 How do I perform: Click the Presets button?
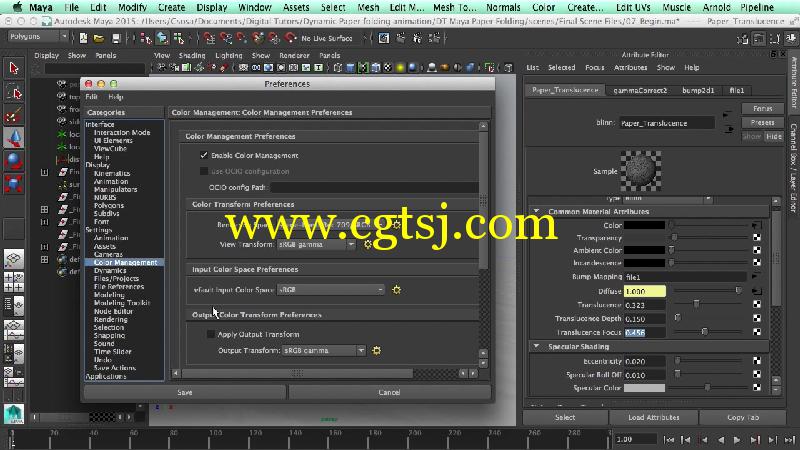coord(762,122)
